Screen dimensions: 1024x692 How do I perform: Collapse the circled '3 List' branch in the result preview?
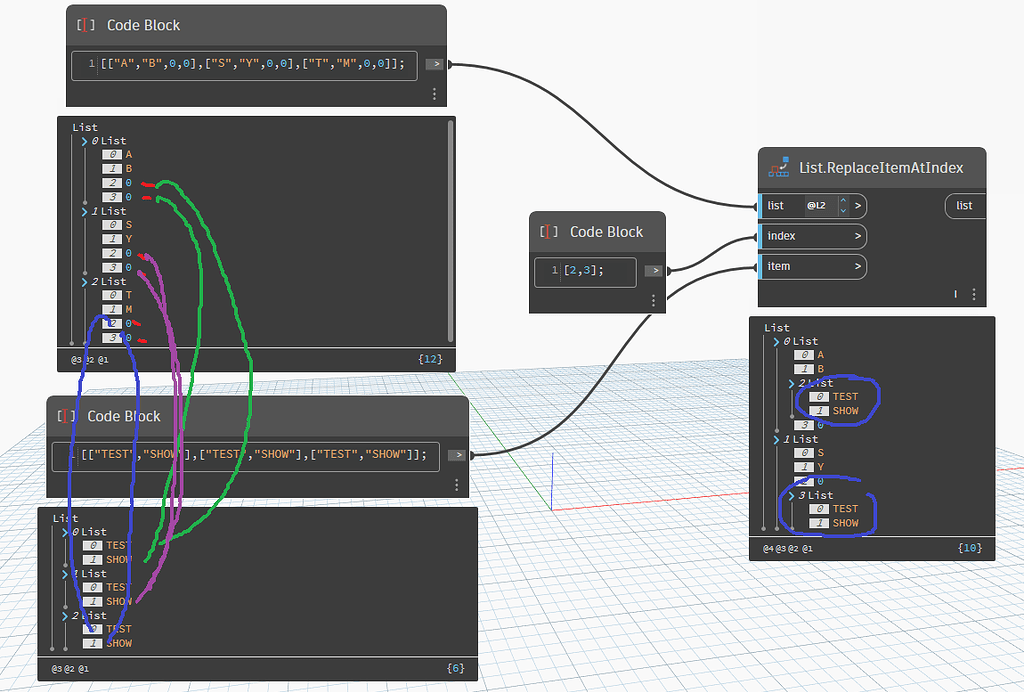pyautogui.click(x=791, y=495)
